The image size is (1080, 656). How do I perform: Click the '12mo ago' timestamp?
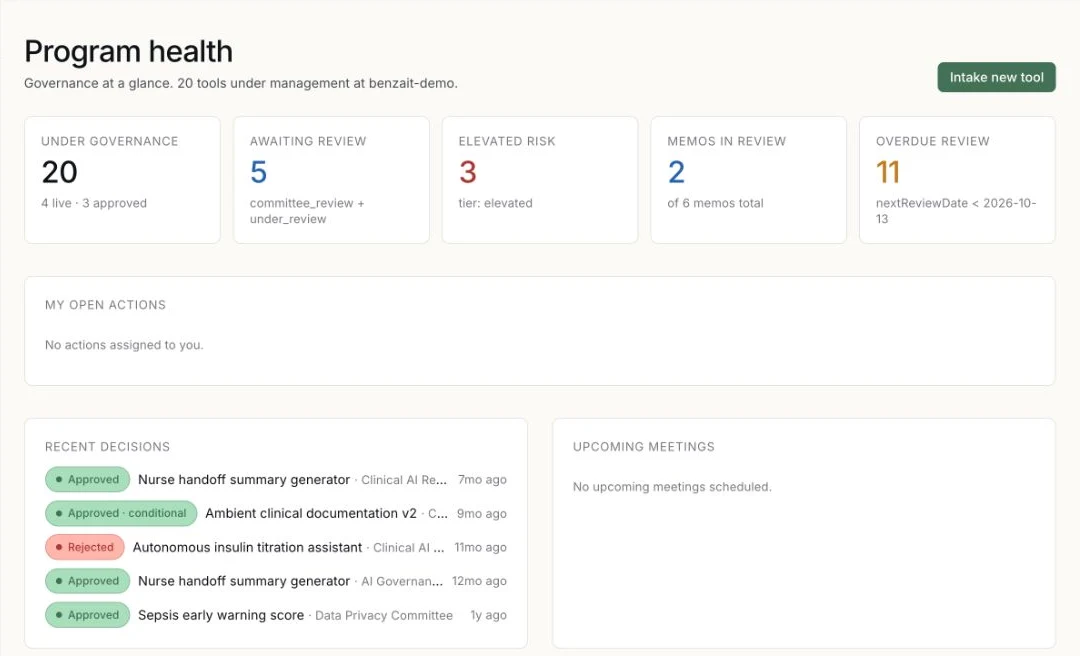tap(479, 581)
